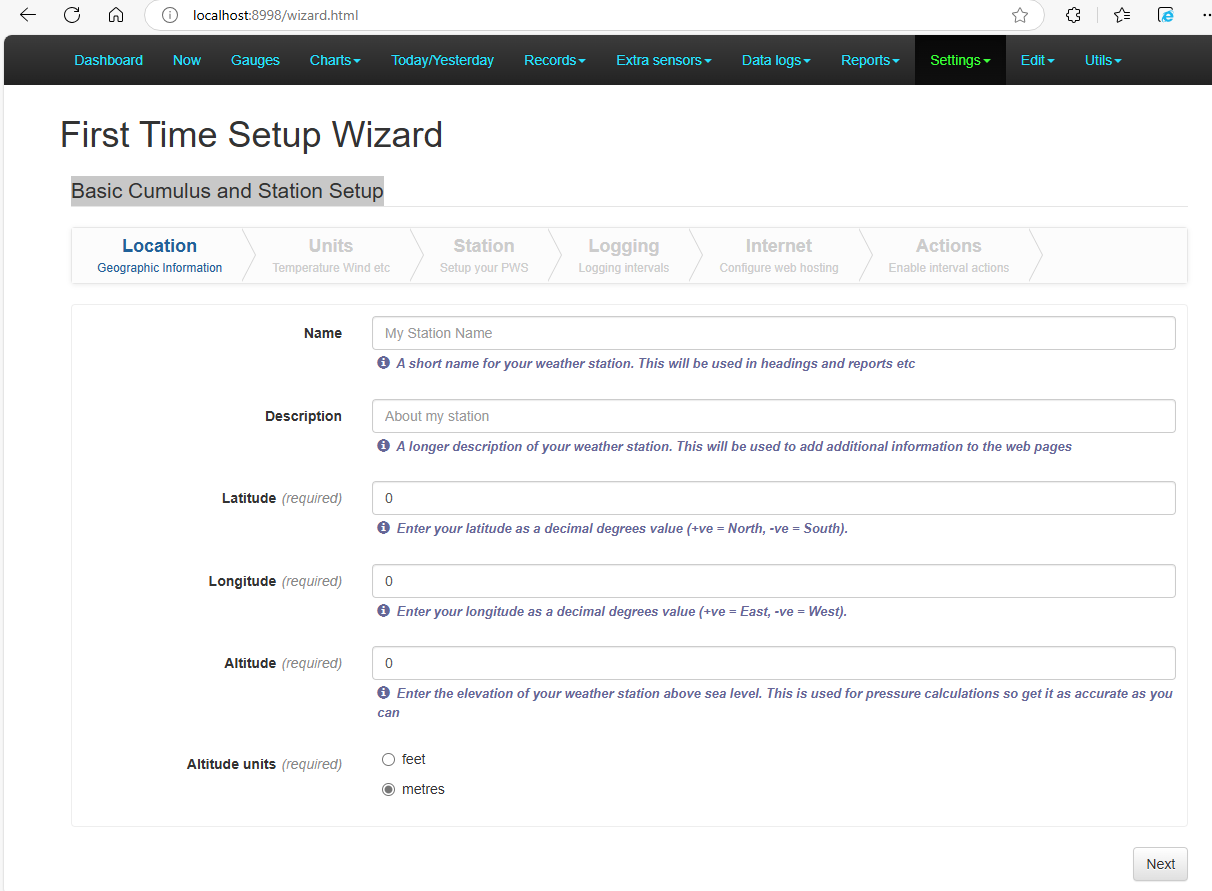The width and height of the screenshot is (1212, 891).
Task: Open the favorites list icon
Action: coord(1122,15)
